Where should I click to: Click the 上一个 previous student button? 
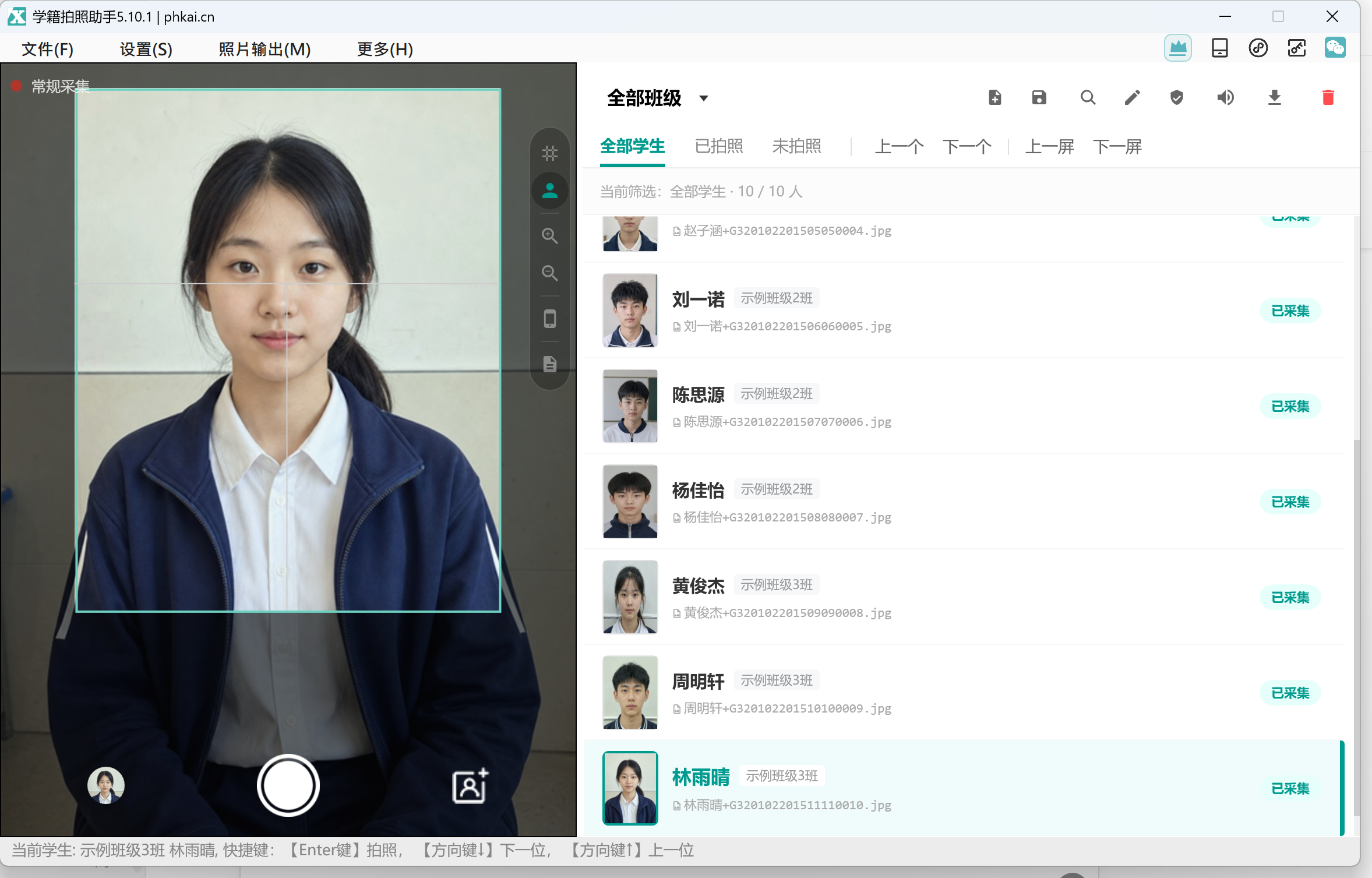click(899, 146)
